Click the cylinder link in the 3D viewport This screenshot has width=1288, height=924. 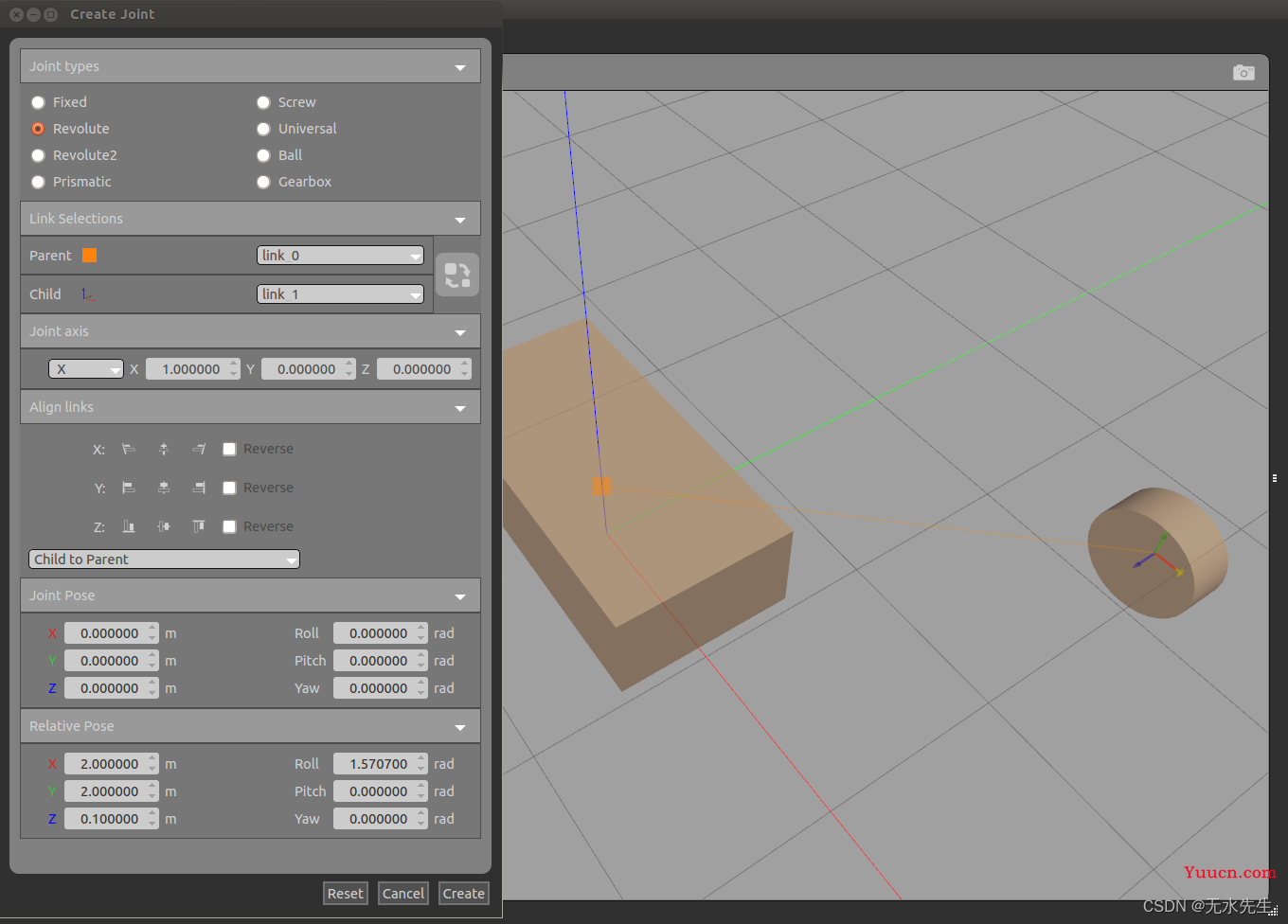tap(1157, 553)
